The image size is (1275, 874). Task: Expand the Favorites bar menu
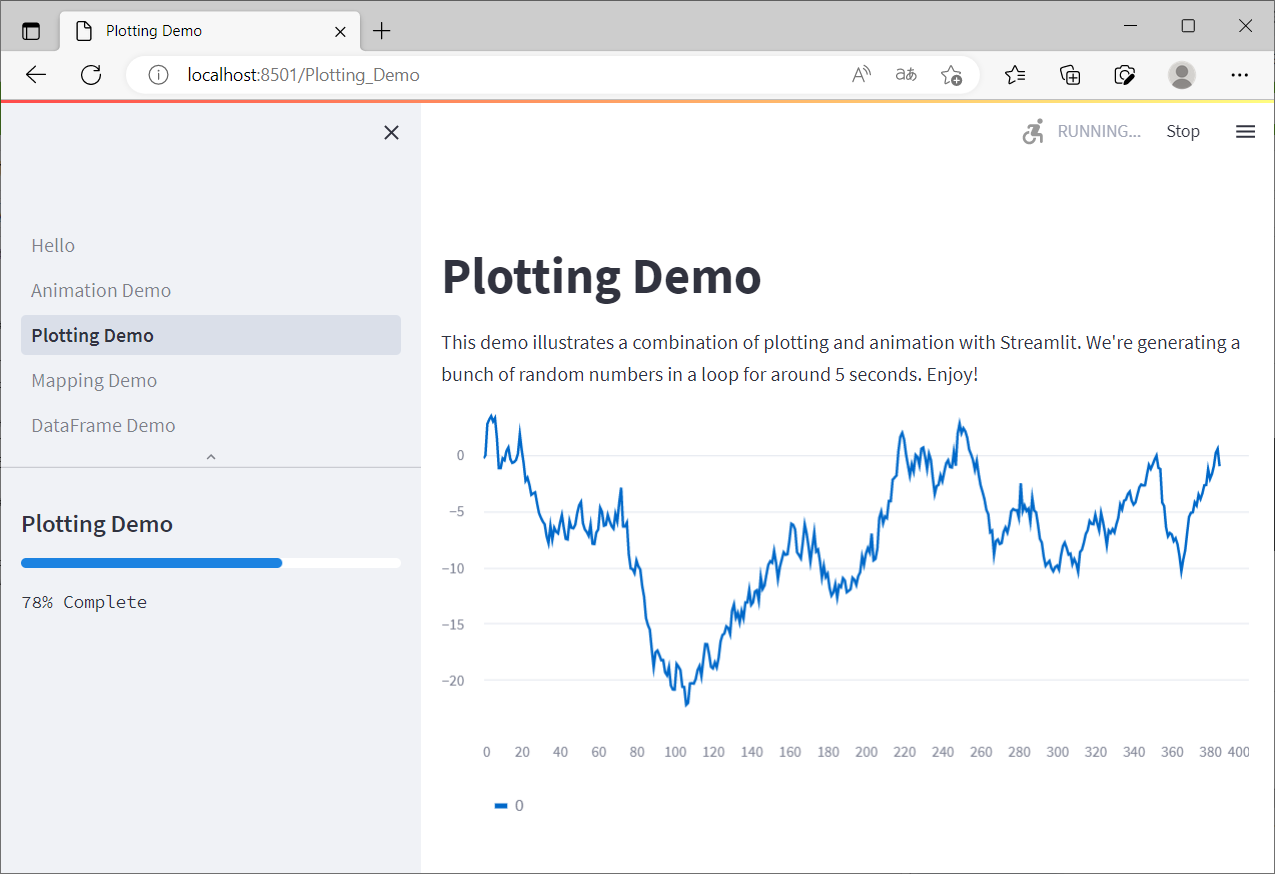tap(1016, 74)
